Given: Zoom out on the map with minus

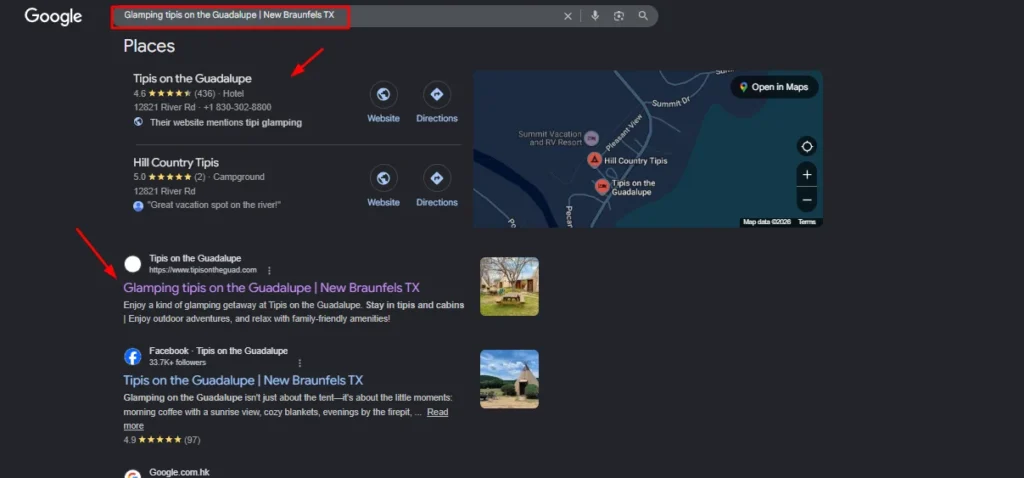Looking at the screenshot, I should [807, 200].
